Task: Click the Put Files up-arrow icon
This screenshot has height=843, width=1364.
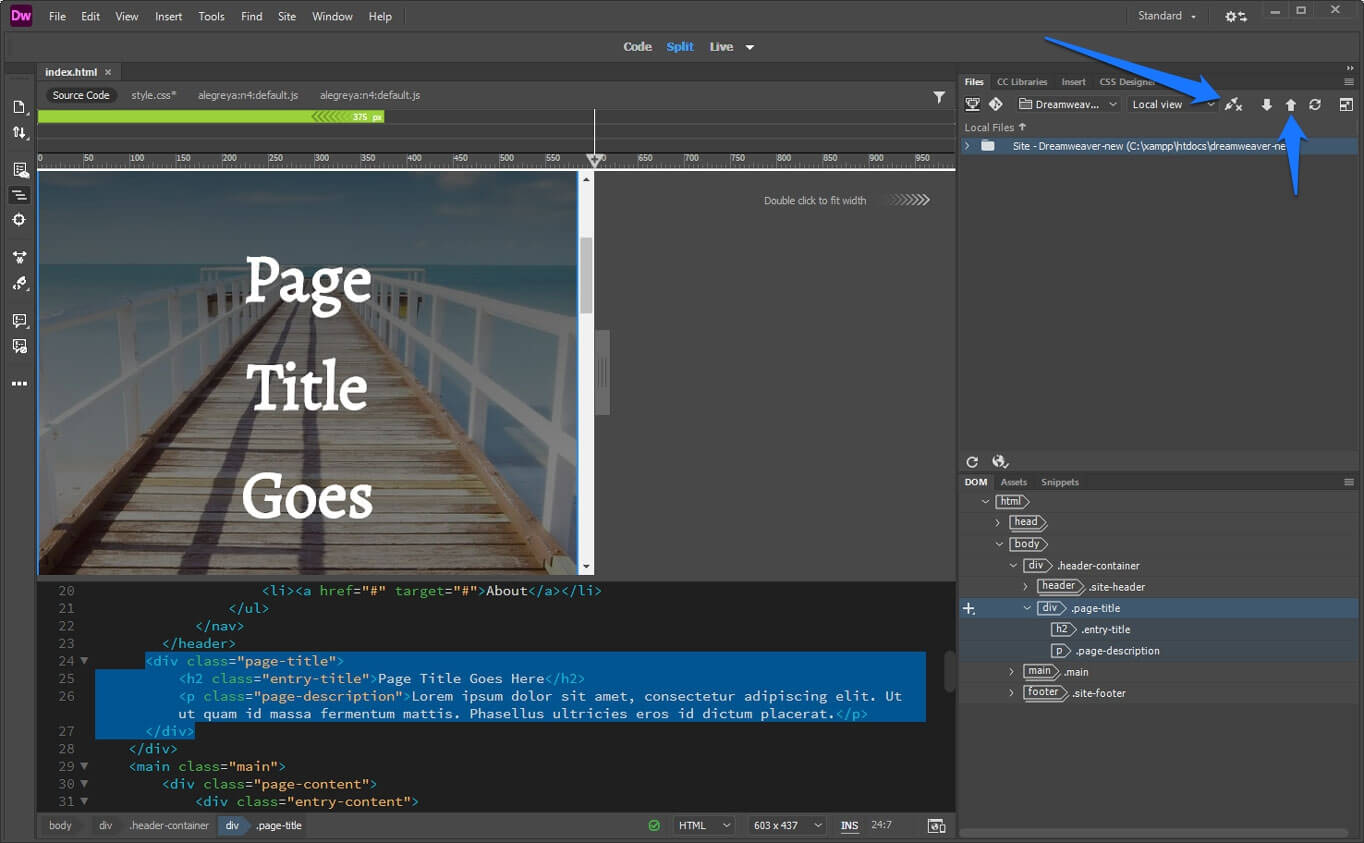Action: click(x=1290, y=104)
